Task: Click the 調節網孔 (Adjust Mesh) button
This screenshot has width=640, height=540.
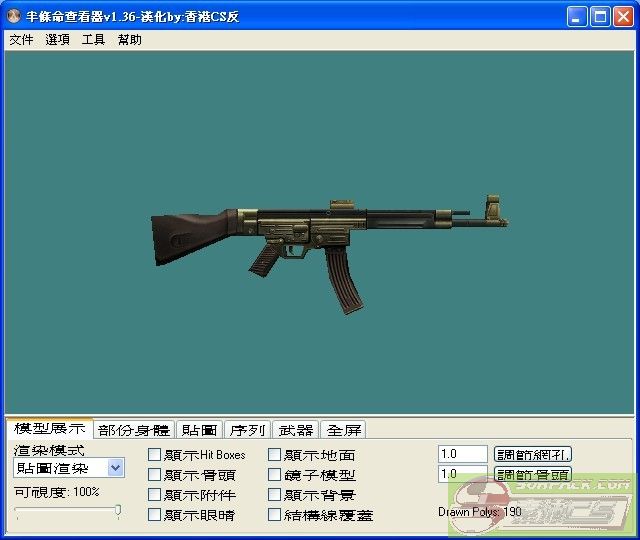Action: tap(533, 454)
